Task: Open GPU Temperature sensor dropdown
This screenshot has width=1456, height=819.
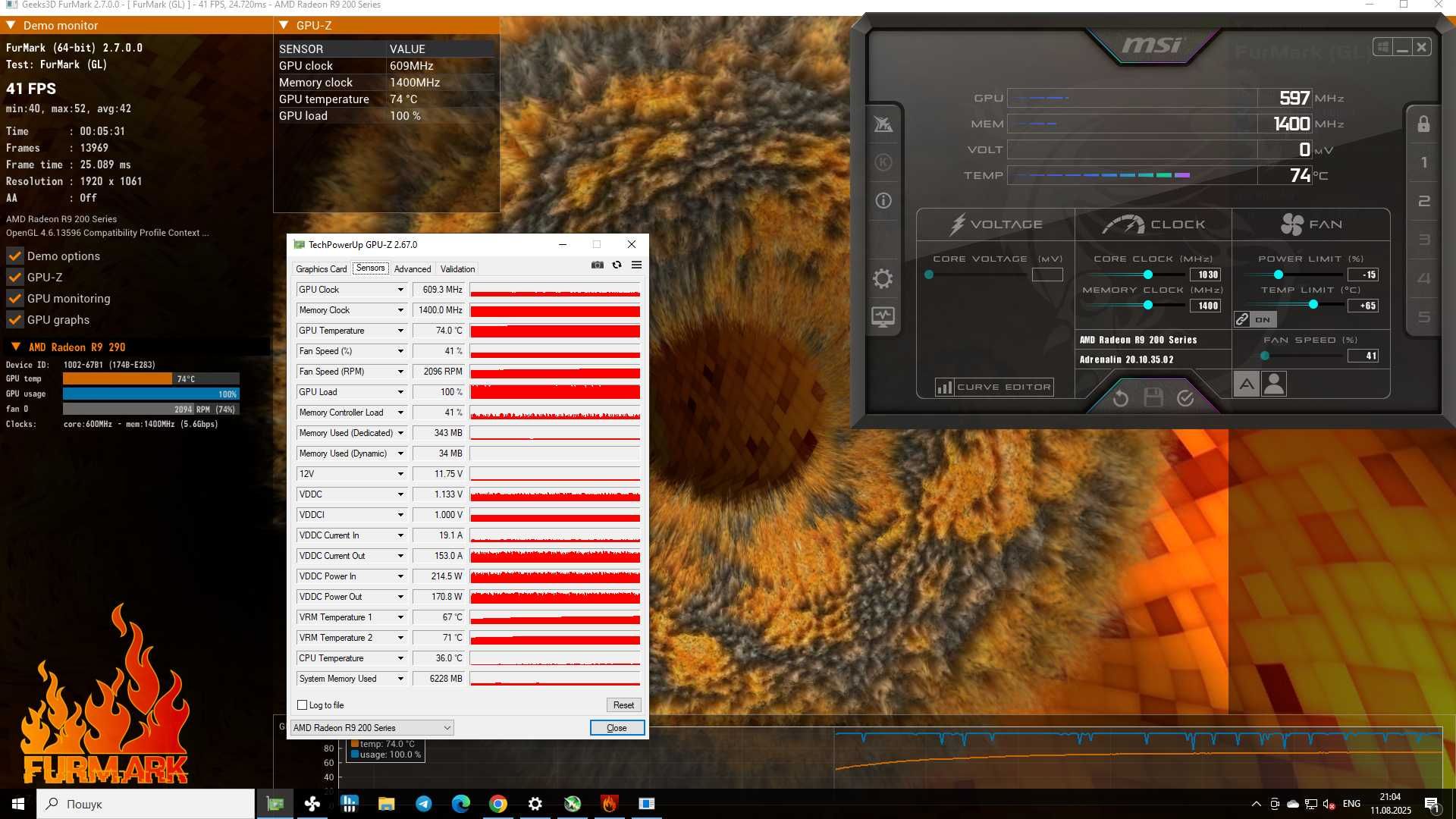Action: point(400,331)
